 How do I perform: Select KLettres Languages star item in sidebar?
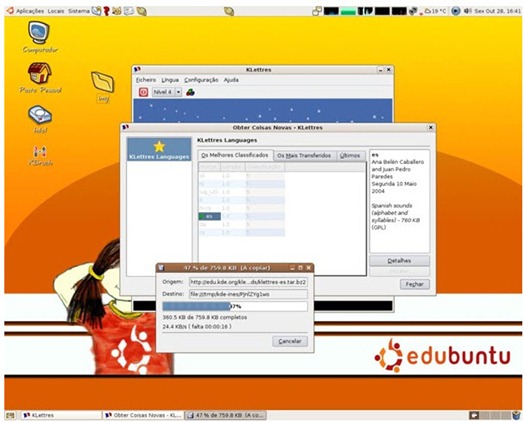pos(159,149)
